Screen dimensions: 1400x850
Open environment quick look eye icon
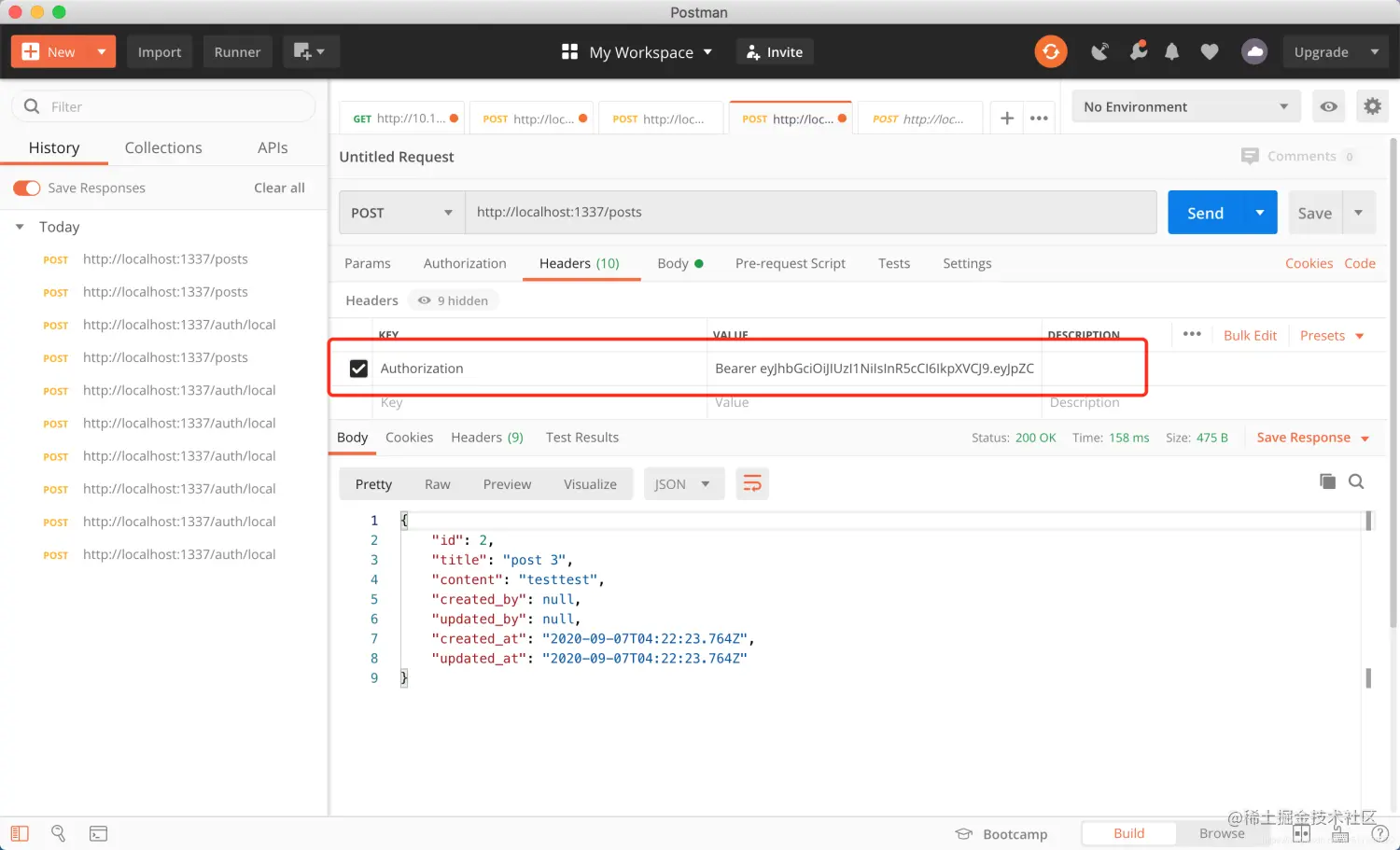1329,106
